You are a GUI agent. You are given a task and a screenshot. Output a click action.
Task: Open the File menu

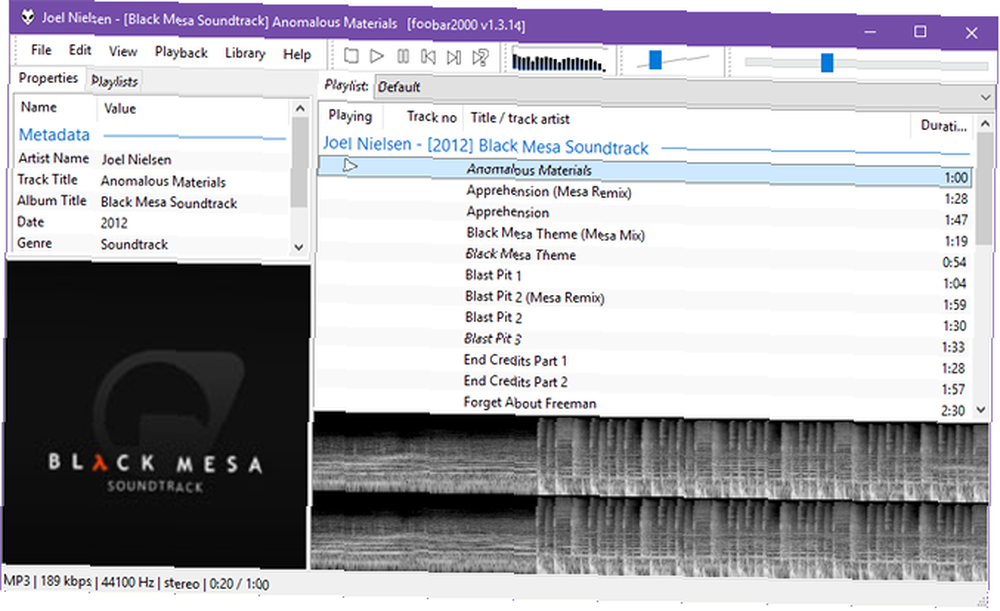point(41,50)
